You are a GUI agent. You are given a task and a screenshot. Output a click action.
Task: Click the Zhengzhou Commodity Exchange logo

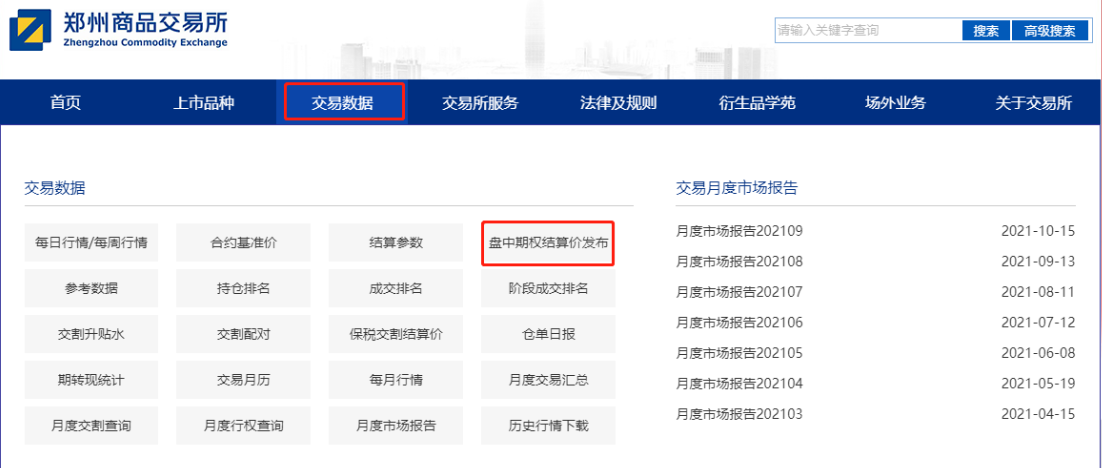(119, 30)
